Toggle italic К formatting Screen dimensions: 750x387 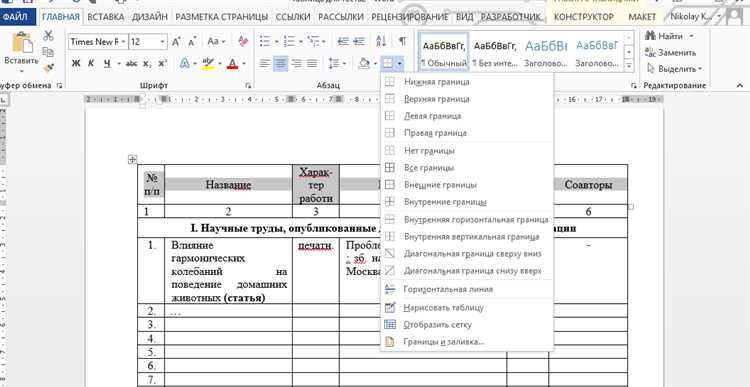coord(91,63)
